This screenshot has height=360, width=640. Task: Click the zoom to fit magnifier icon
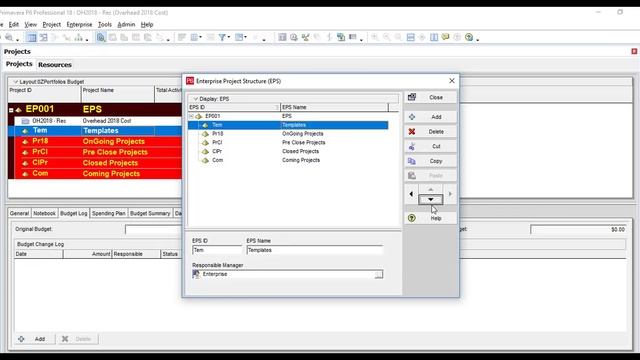coord(398,38)
